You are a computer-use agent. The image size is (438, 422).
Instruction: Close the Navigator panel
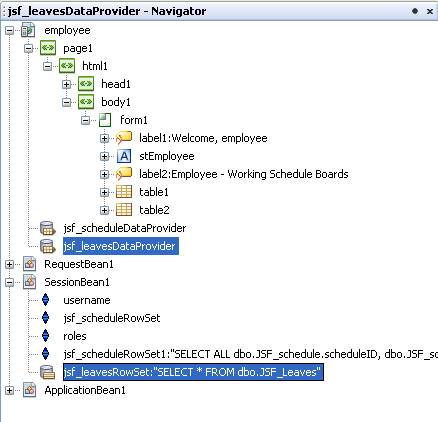click(430, 11)
